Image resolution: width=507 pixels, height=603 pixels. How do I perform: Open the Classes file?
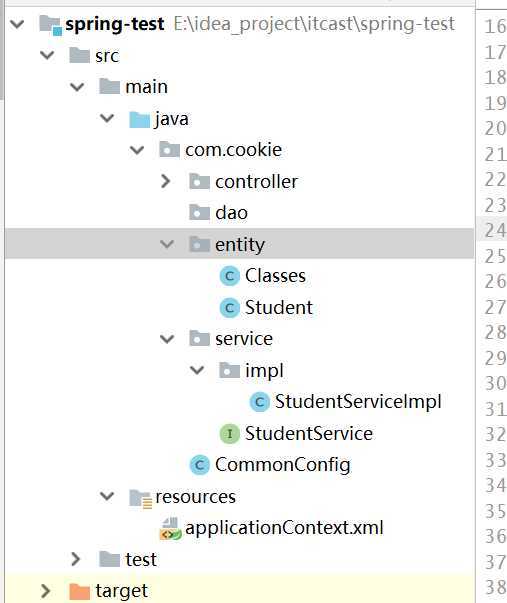pyautogui.click(x=275, y=276)
